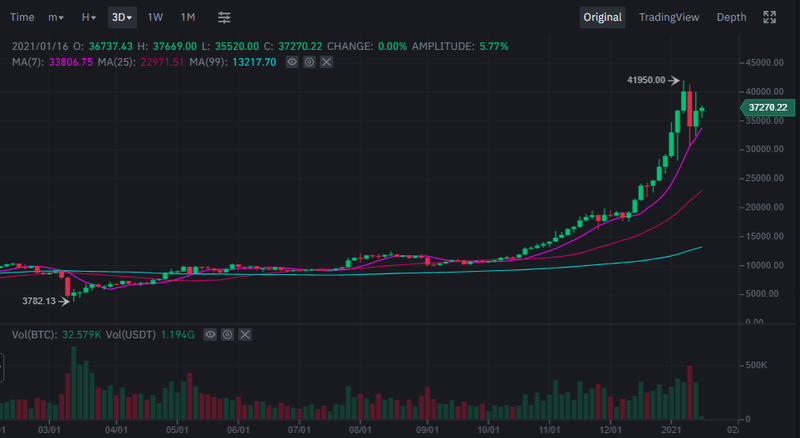
Task: Click fullscreen expand chart icon
Action: (x=770, y=17)
